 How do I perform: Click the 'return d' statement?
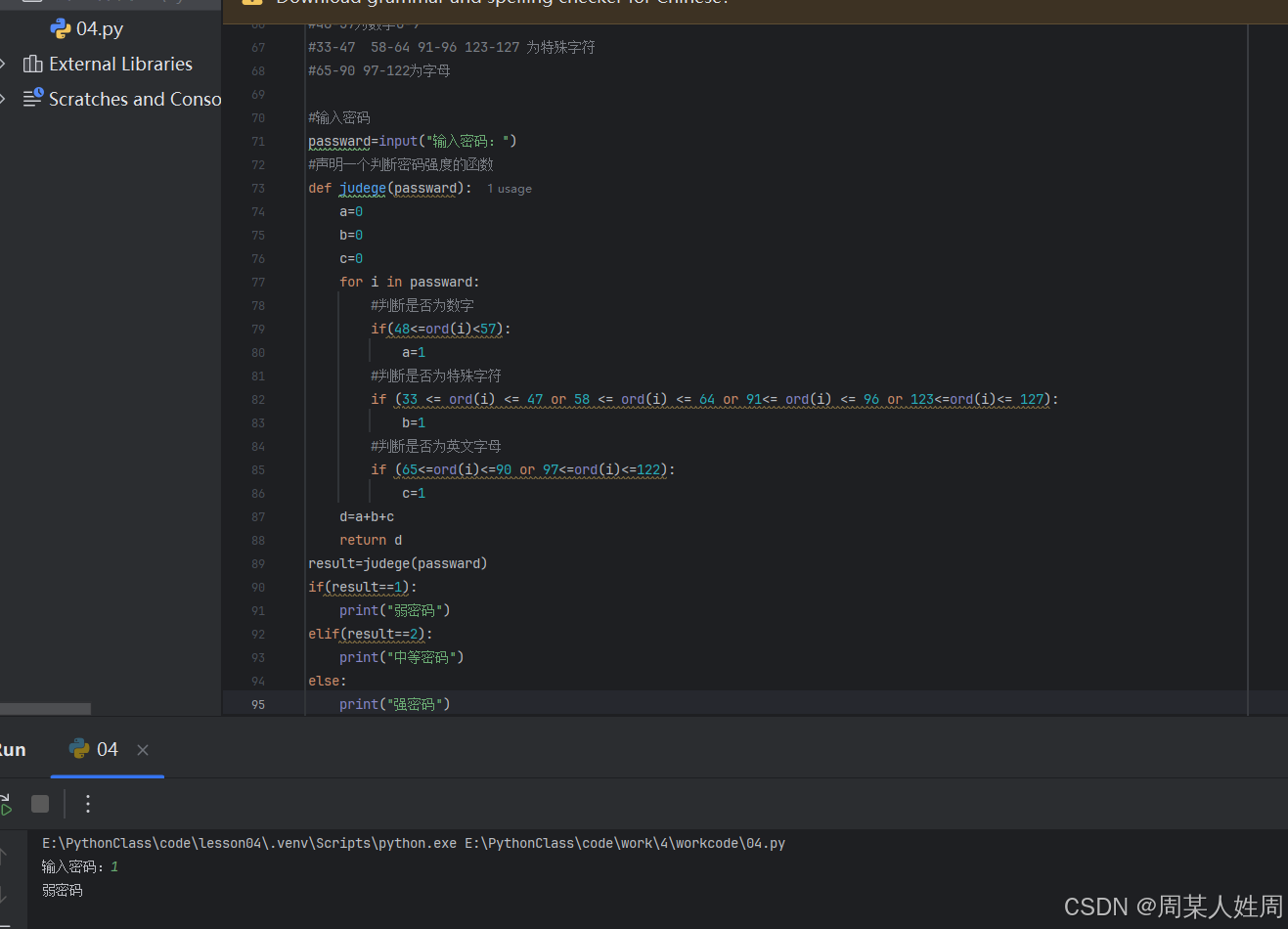(x=371, y=540)
